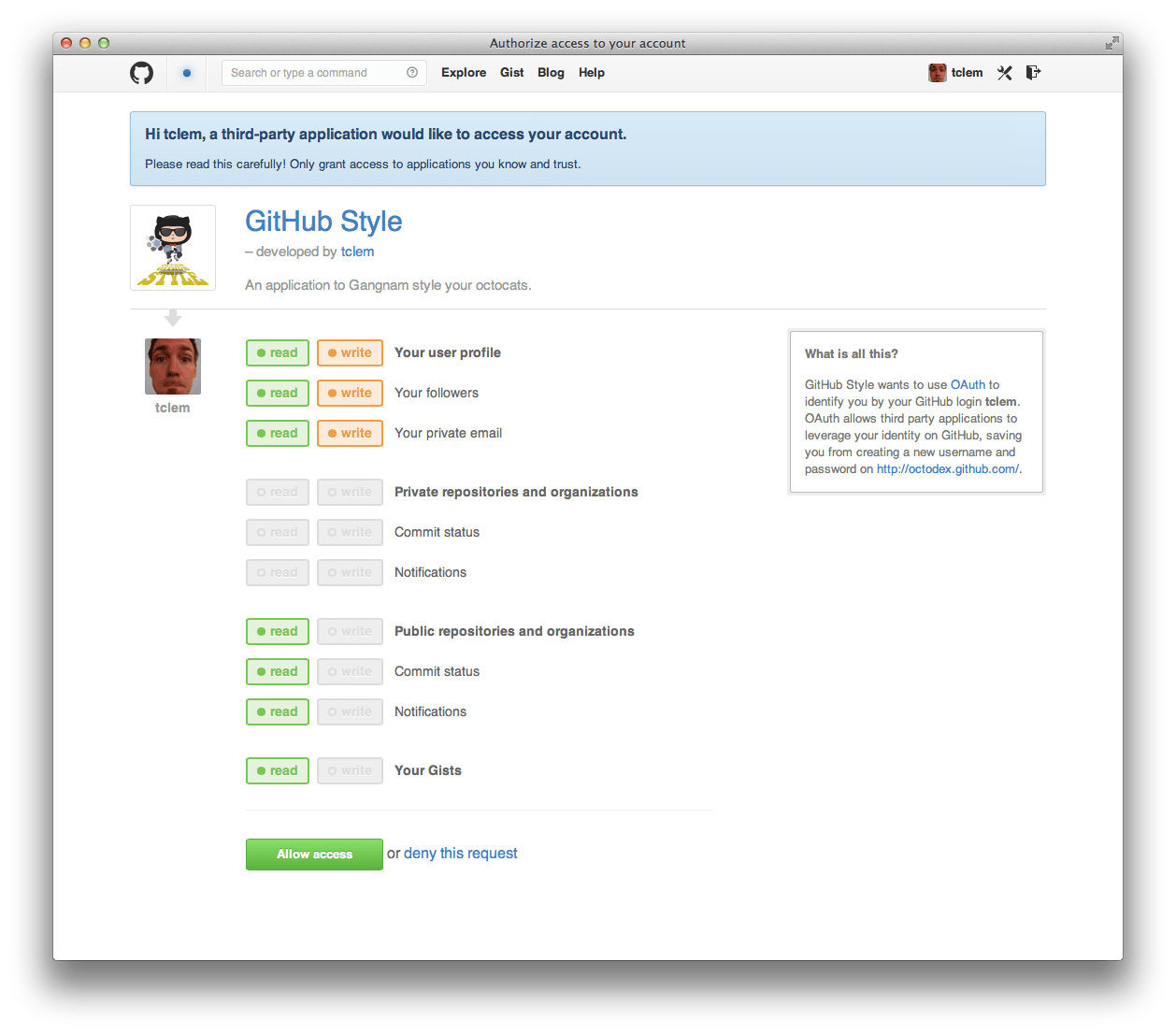Toggle write access for Your private email
The height and width of the screenshot is (1034, 1176).
350,434
